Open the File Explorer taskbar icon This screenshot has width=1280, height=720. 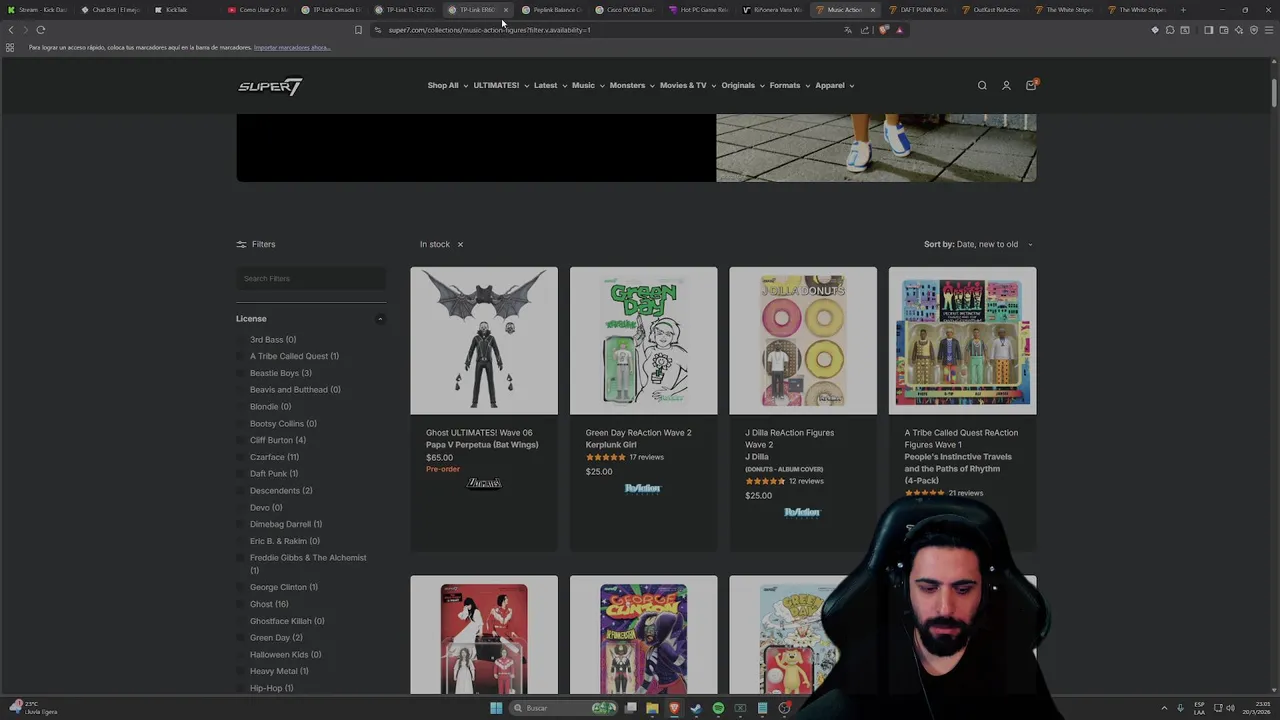click(652, 708)
